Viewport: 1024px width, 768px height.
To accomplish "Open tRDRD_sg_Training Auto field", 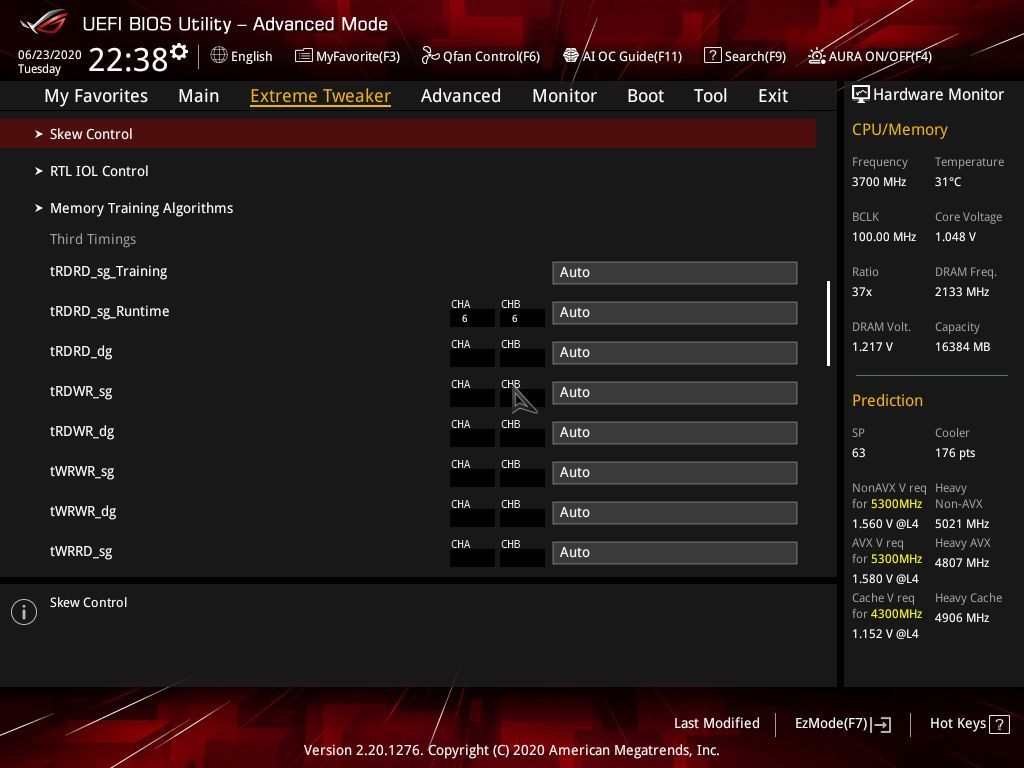I will tap(675, 273).
